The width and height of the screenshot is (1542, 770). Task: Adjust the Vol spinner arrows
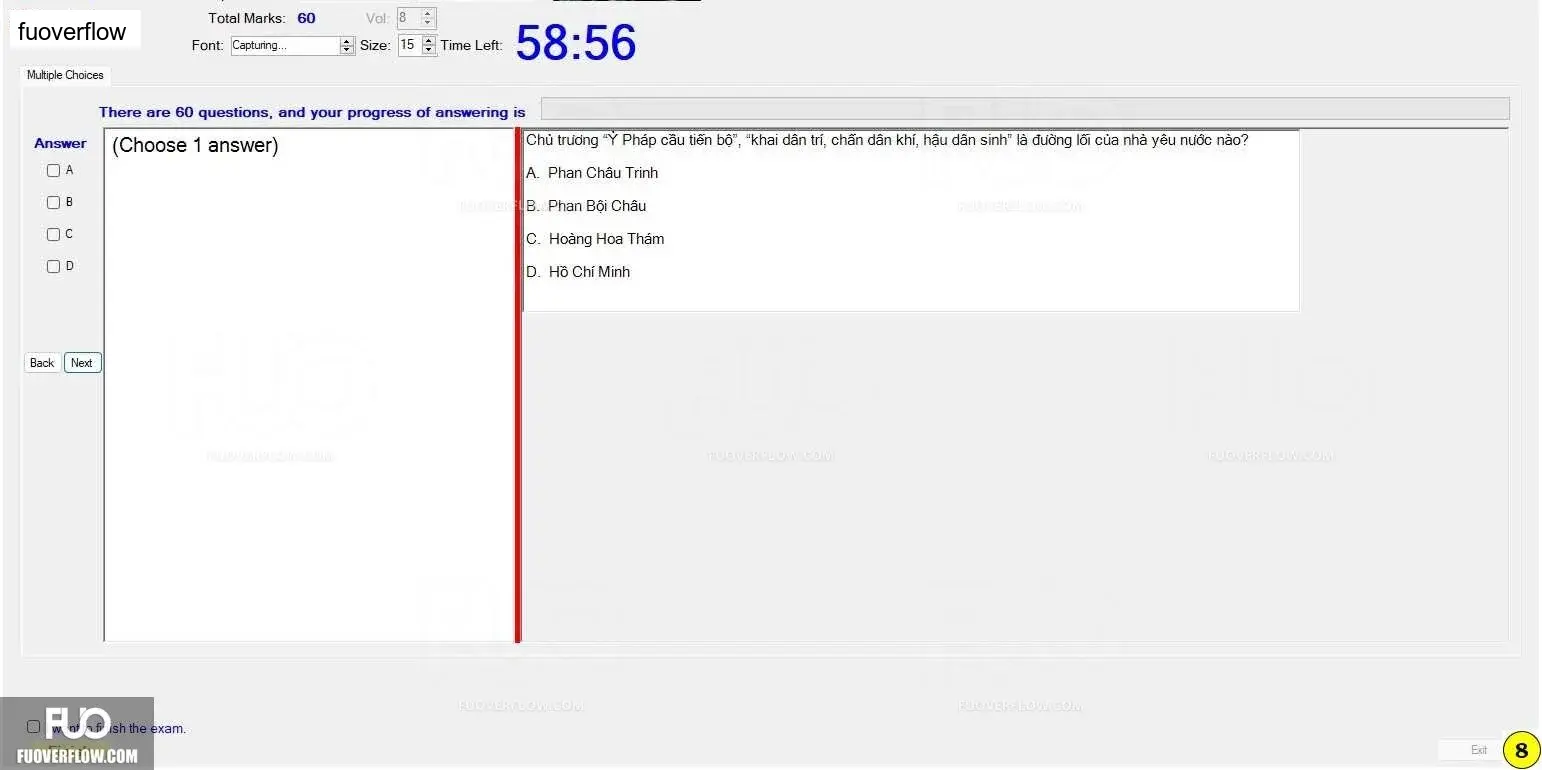pyautogui.click(x=429, y=18)
